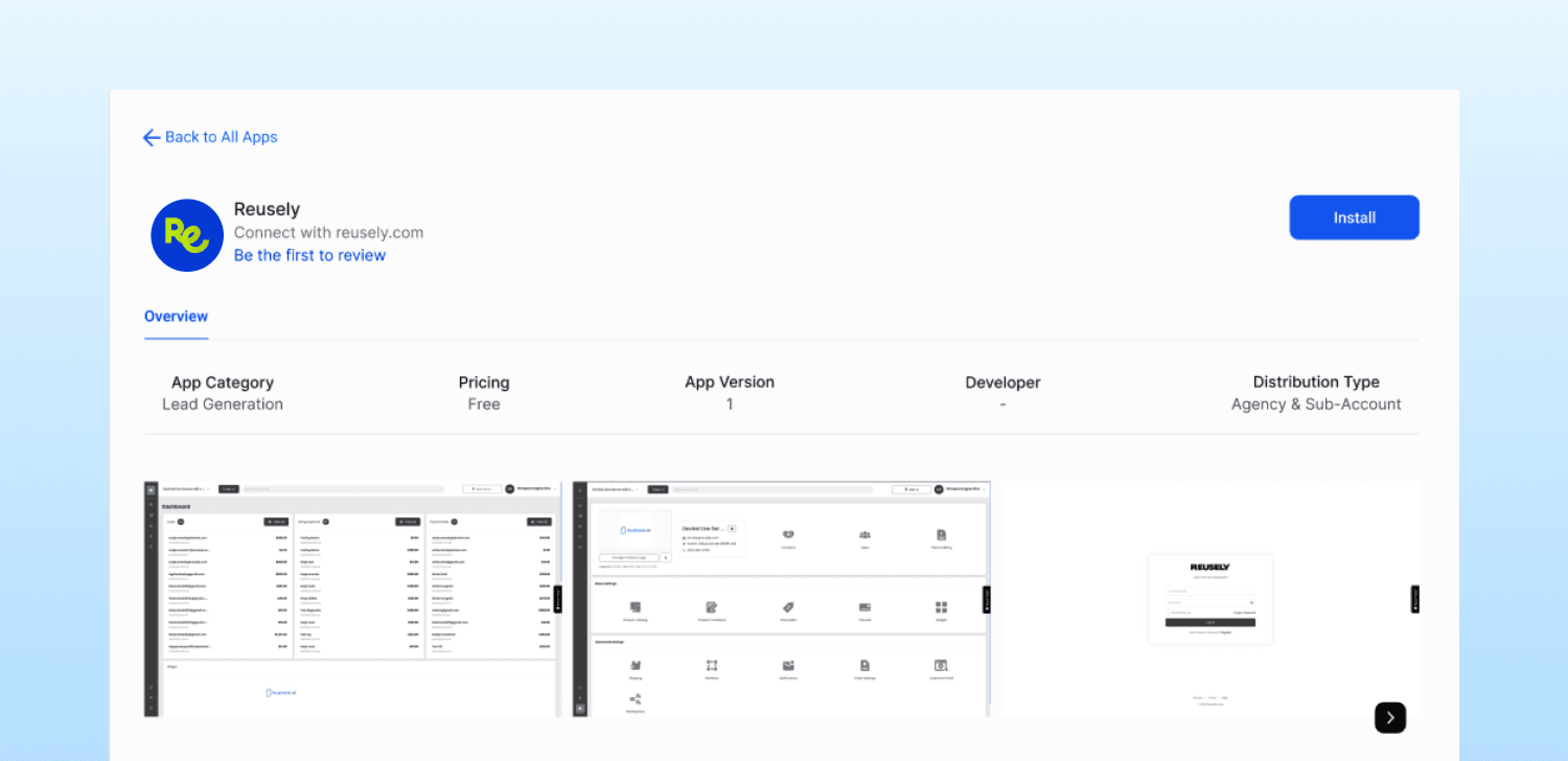The height and width of the screenshot is (761, 1568).
Task: Click email field in login screenshot
Action: coord(1209,591)
